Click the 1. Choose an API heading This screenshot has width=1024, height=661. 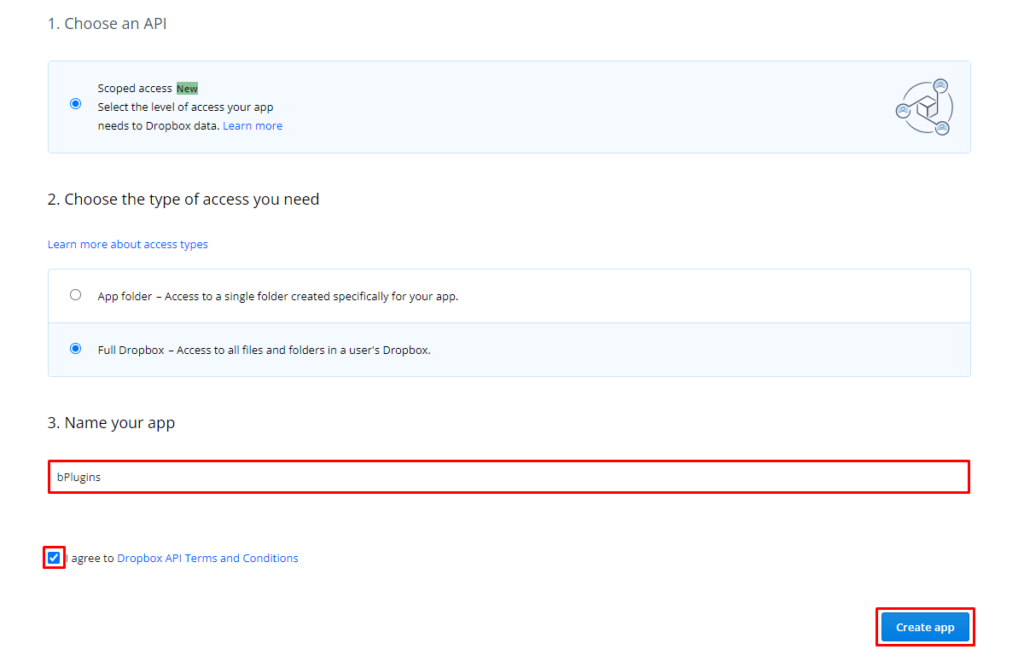click(x=107, y=23)
